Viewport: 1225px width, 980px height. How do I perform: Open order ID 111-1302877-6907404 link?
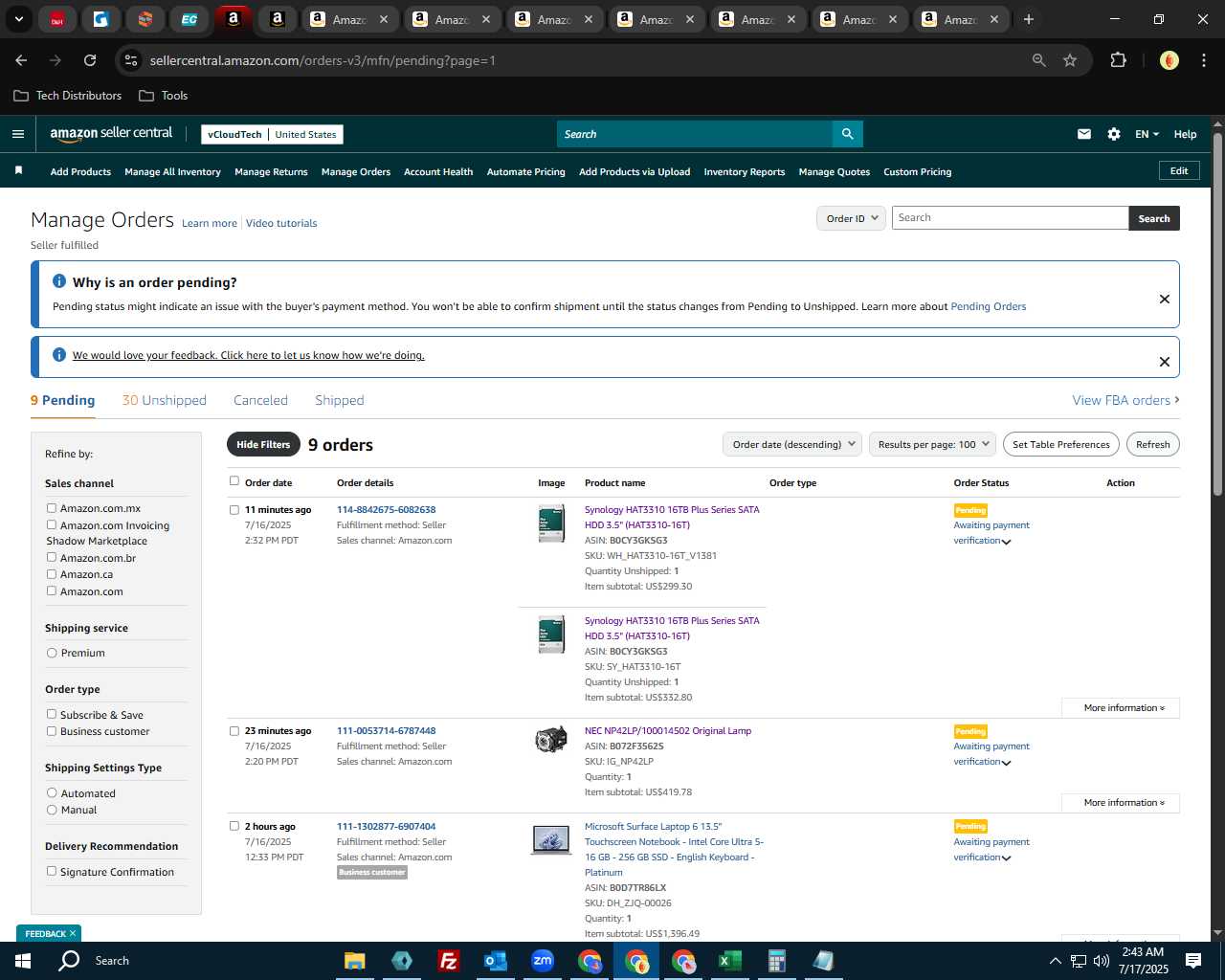point(386,826)
